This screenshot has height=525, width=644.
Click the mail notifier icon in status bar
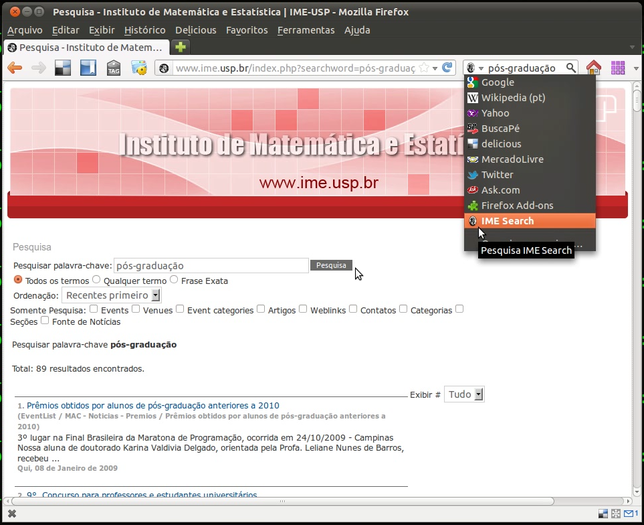[x=631, y=513]
